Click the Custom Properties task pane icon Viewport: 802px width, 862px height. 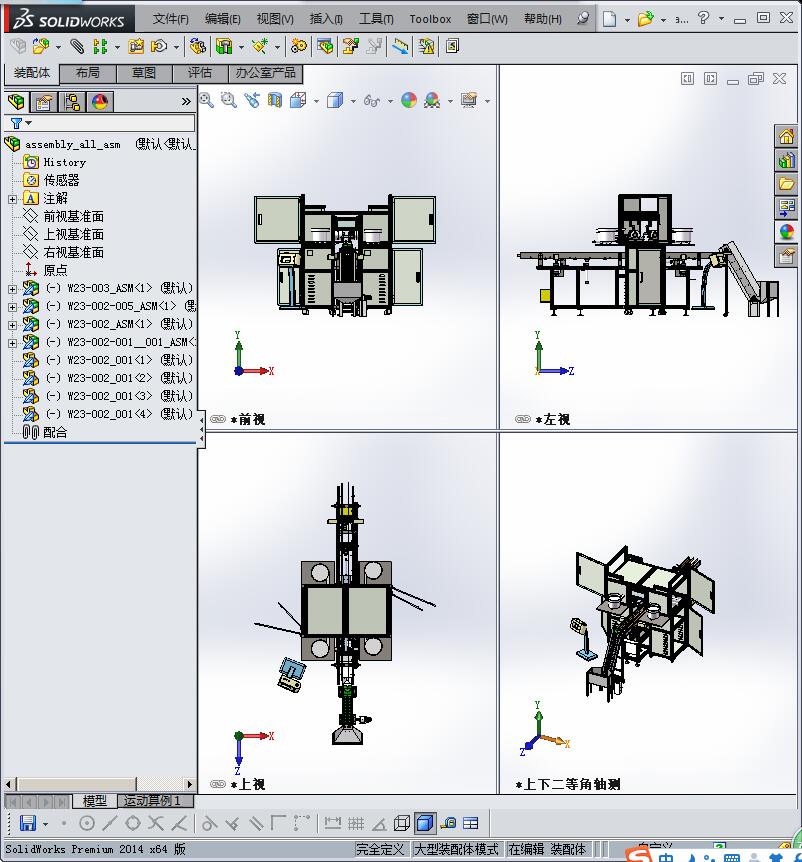787,256
